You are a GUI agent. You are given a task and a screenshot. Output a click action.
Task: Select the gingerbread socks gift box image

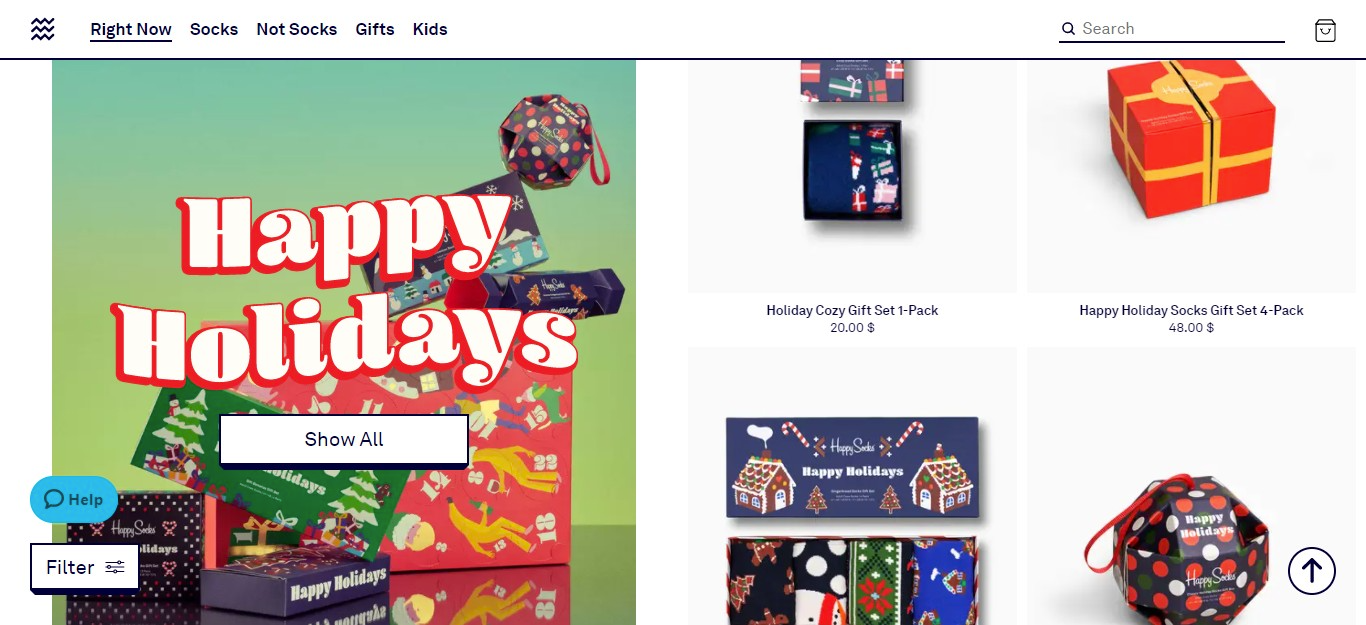point(852,486)
